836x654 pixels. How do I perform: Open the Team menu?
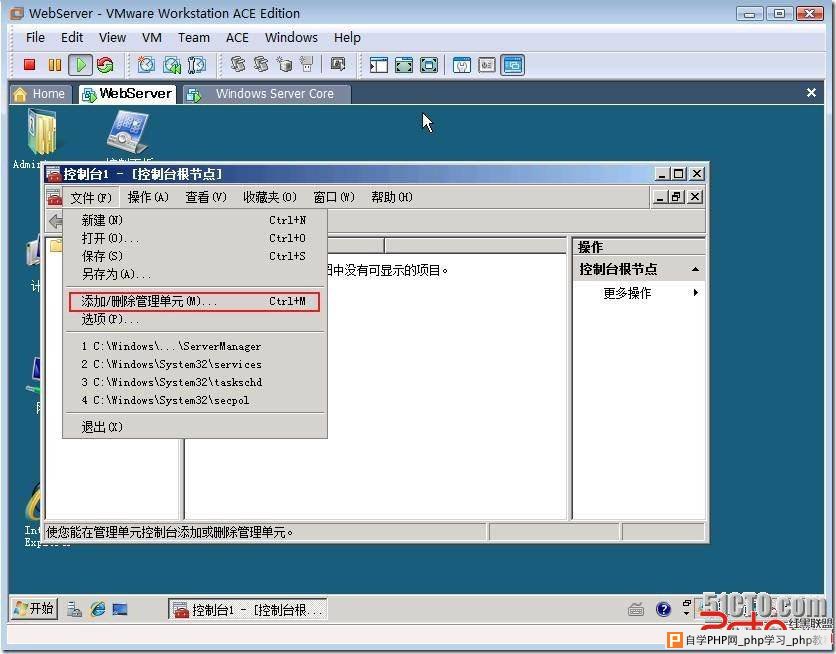click(x=194, y=38)
